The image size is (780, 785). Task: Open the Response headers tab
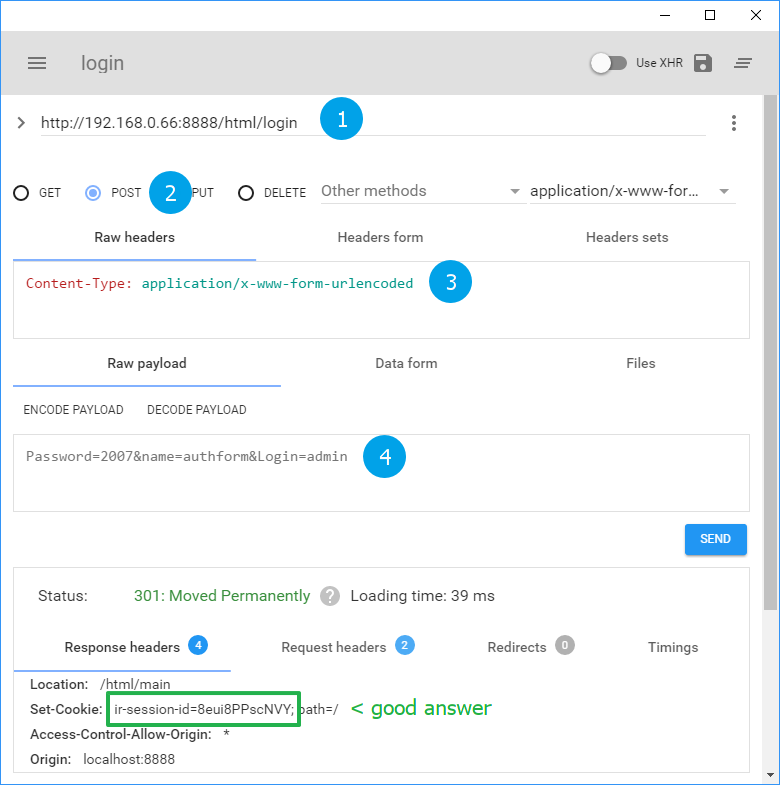pyautogui.click(x=122, y=647)
